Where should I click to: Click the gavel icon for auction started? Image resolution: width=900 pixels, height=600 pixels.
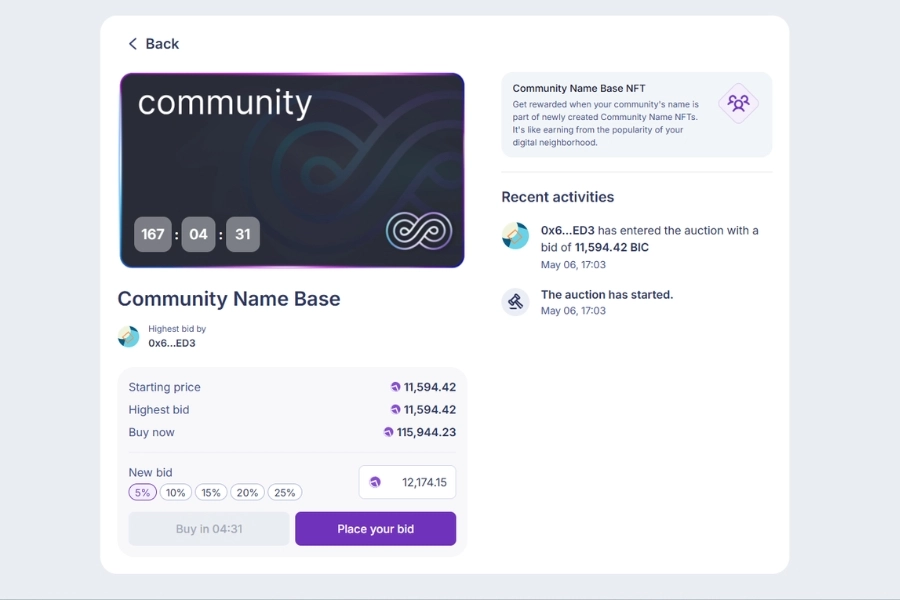515,301
